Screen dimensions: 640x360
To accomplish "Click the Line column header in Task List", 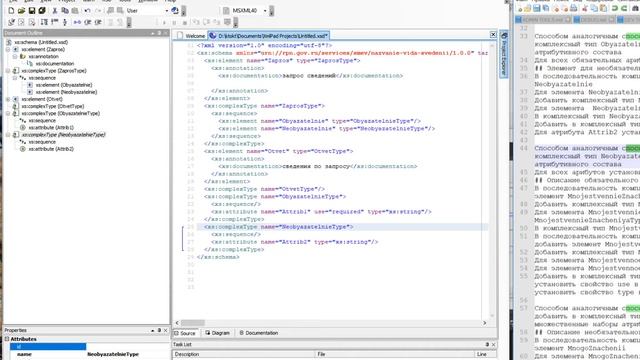I will tap(486, 354).
